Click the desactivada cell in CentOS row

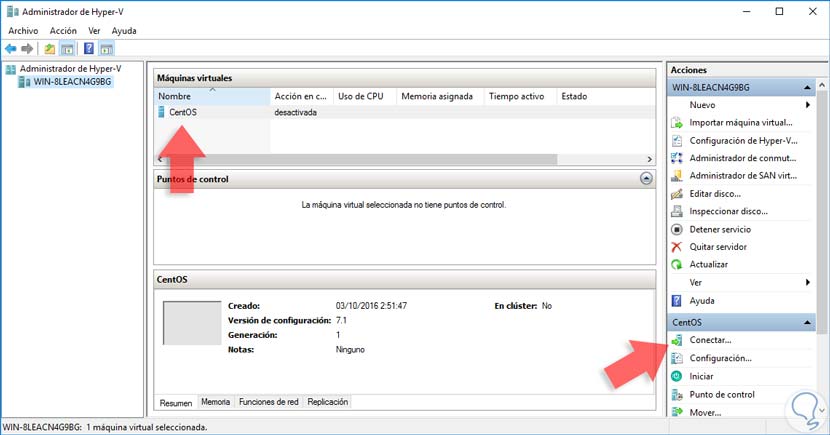(295, 112)
